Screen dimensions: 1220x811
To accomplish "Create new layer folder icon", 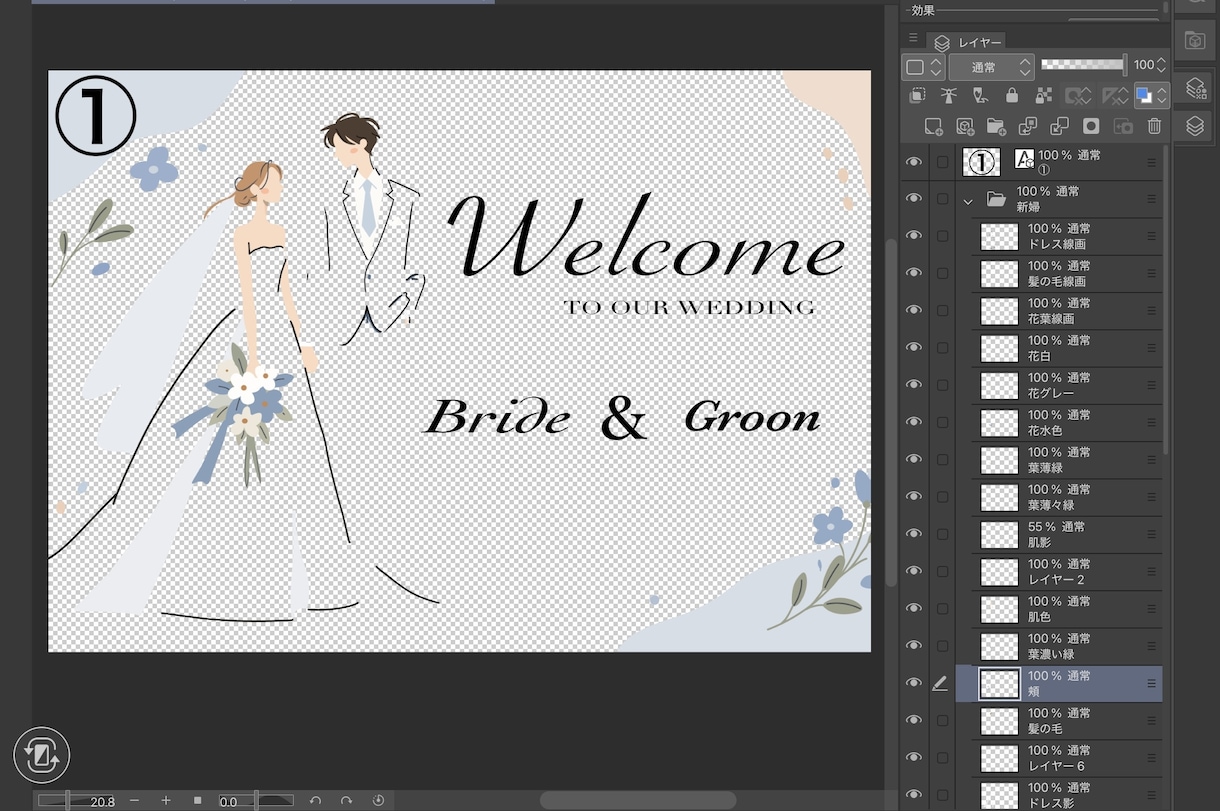I will (996, 126).
